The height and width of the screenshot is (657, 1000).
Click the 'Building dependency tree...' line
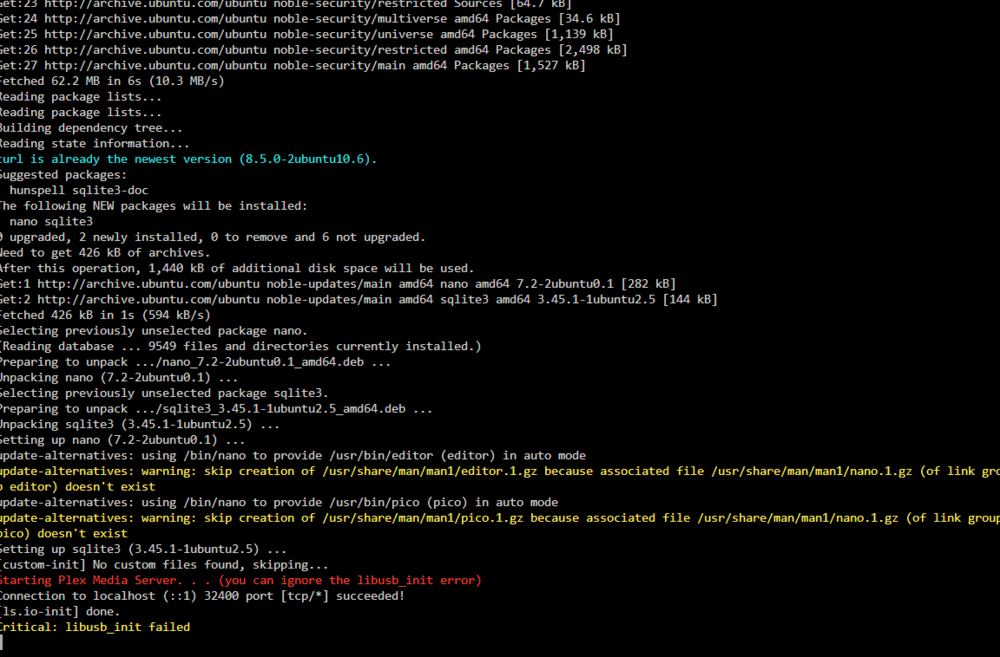coord(91,128)
